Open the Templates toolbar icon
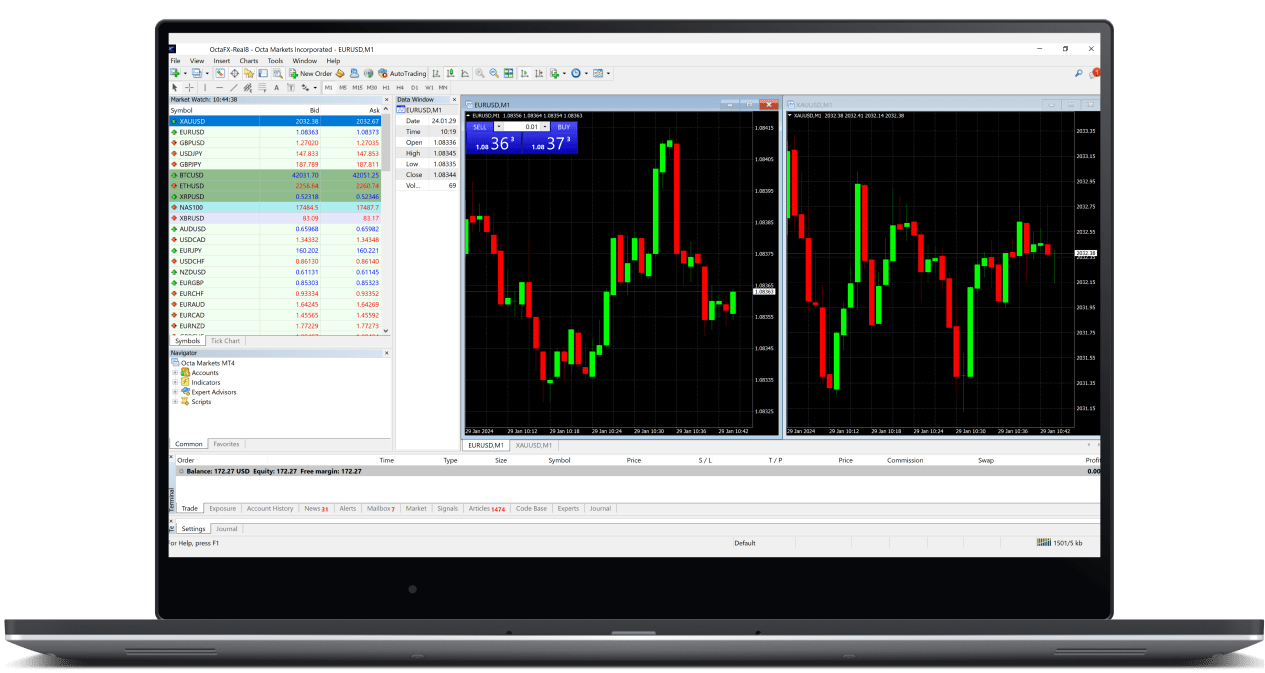 click(598, 73)
